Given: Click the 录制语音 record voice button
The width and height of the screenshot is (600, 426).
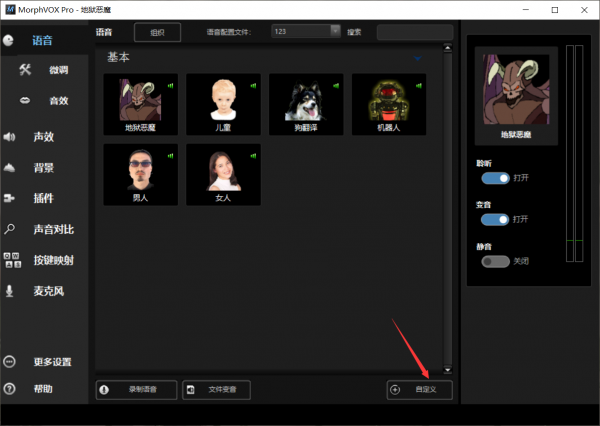Looking at the screenshot, I should coord(136,390).
